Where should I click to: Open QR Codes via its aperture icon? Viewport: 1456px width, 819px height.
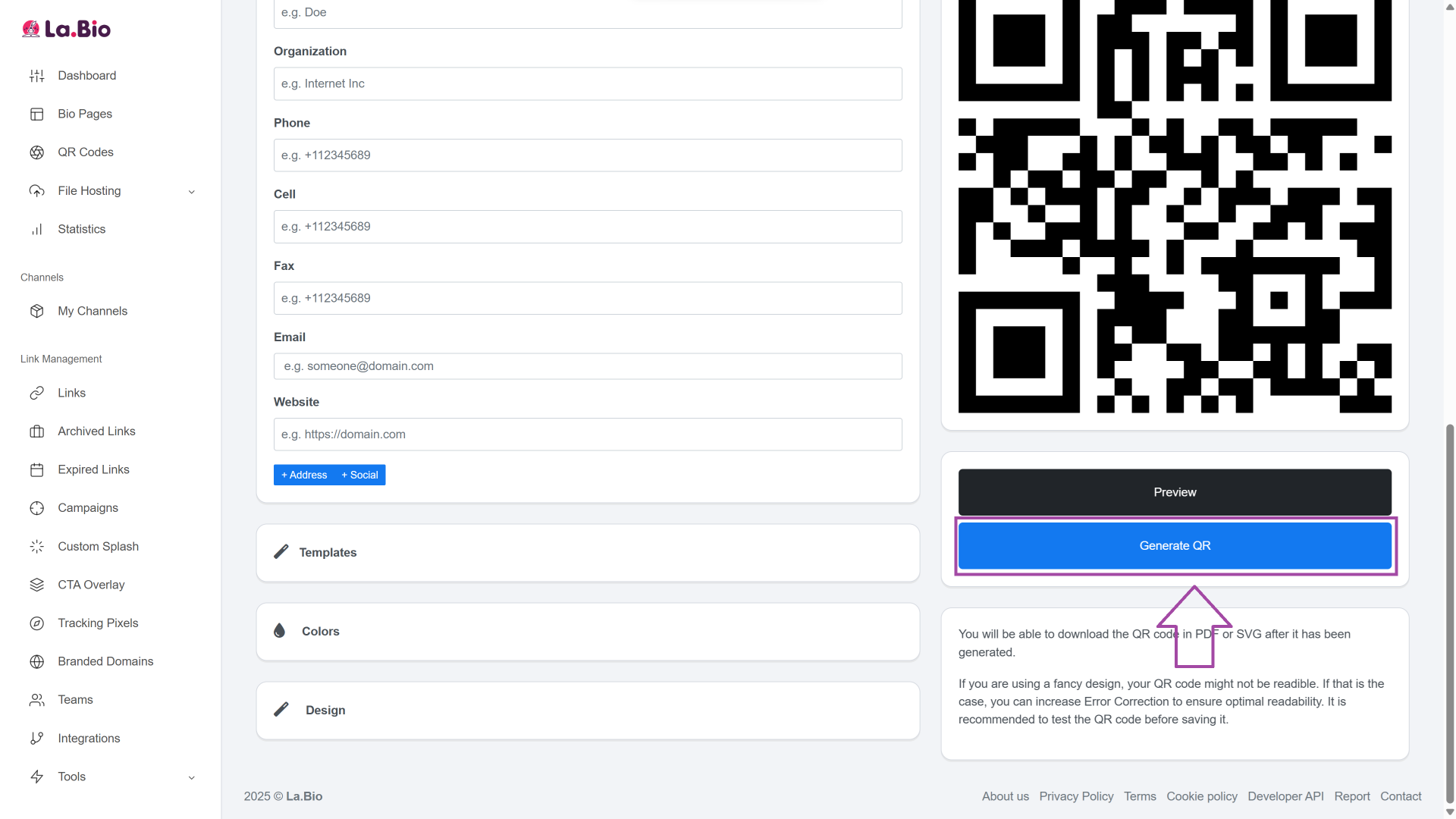[x=36, y=152]
